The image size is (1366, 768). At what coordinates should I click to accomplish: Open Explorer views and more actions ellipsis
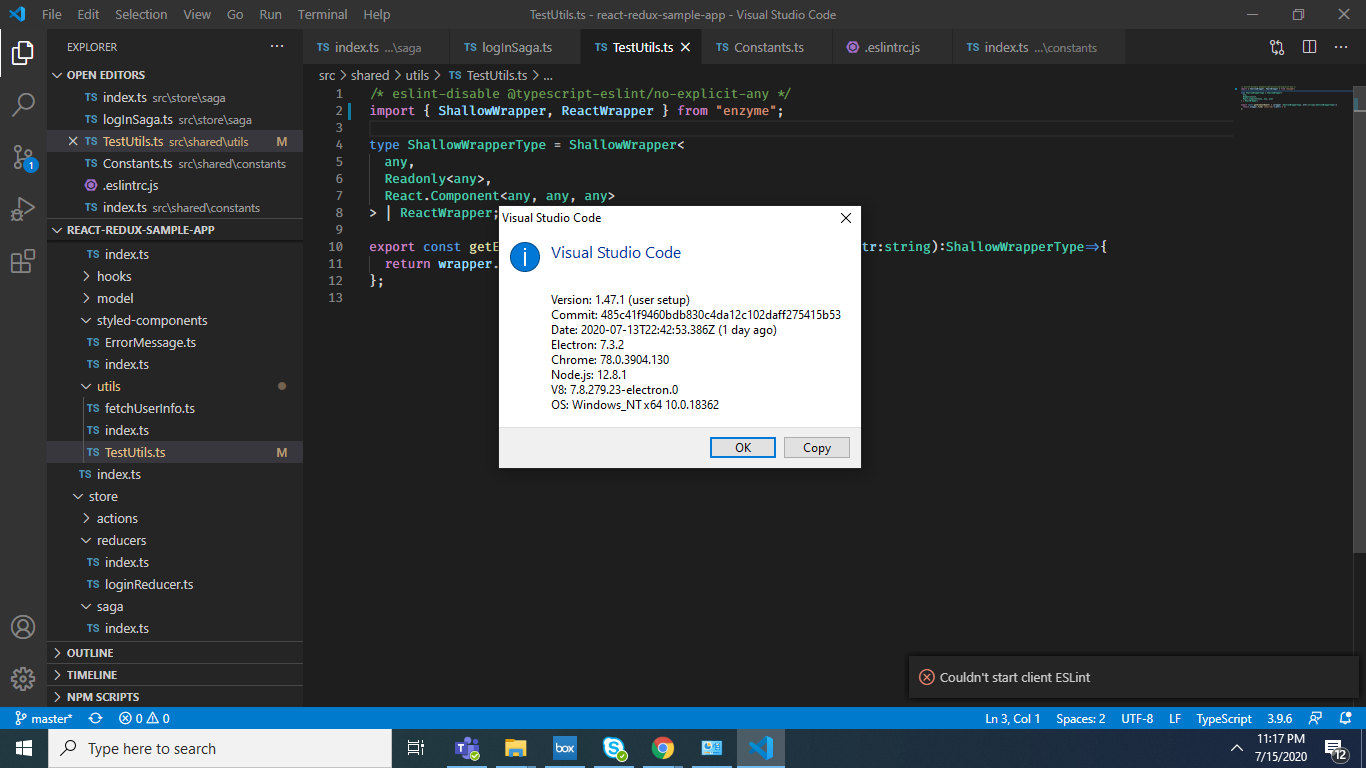pyautogui.click(x=277, y=47)
